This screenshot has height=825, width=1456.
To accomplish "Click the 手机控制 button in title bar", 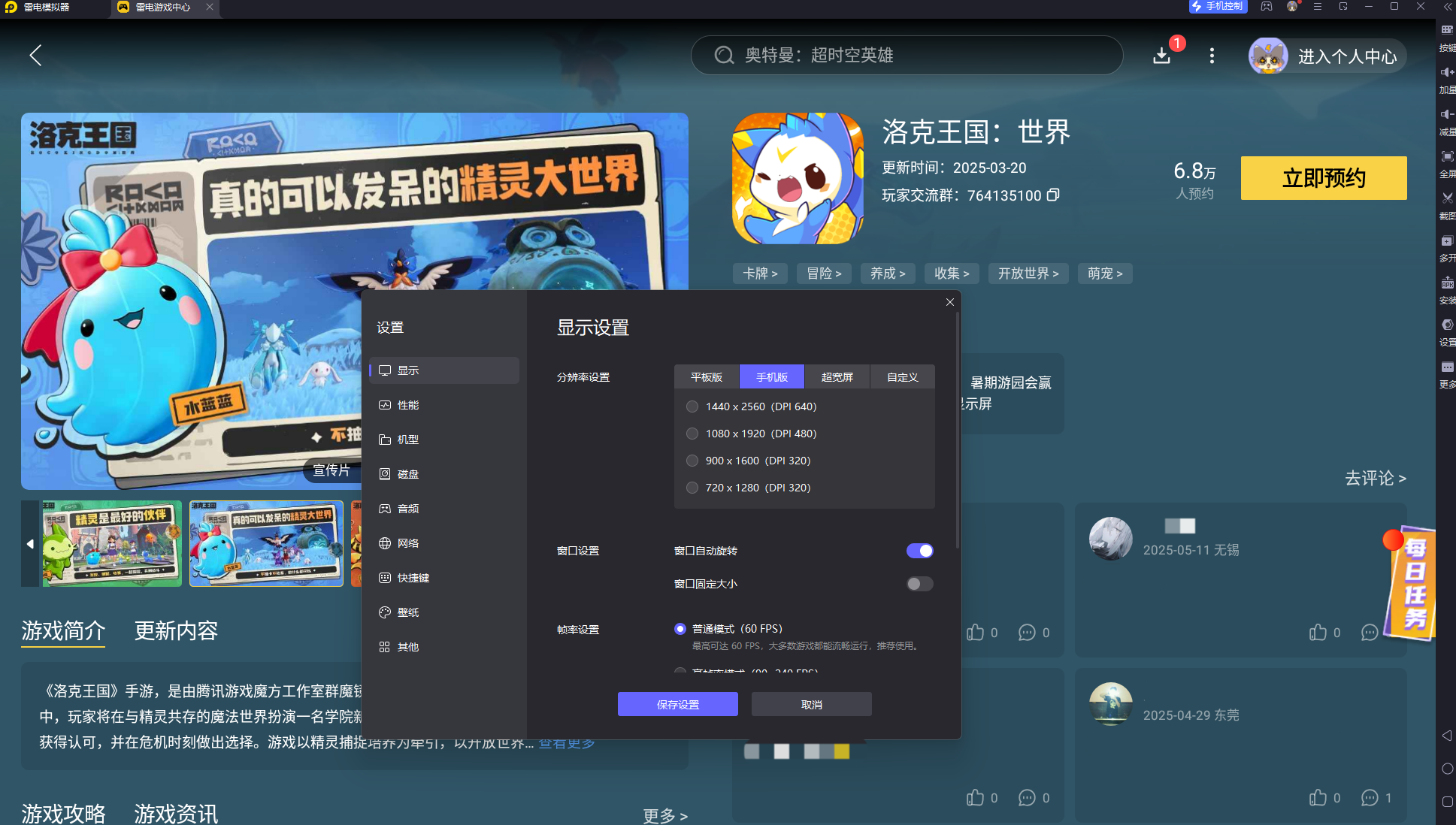I will tap(1218, 6).
